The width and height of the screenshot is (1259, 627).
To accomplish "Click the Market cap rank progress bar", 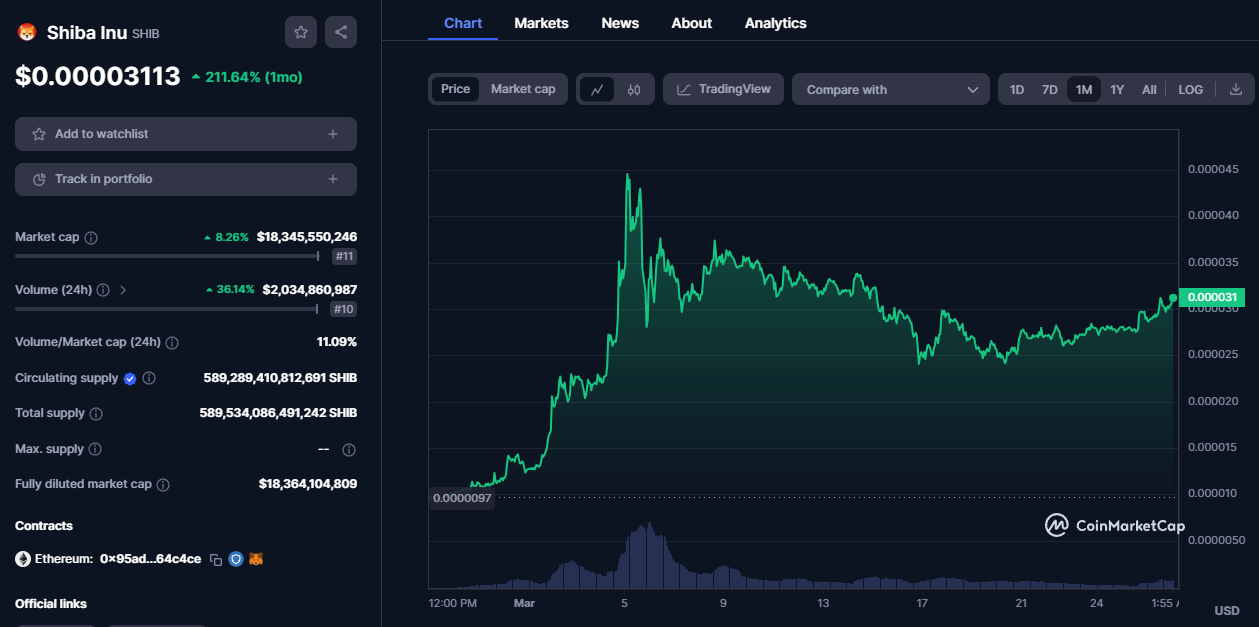I will 167,257.
